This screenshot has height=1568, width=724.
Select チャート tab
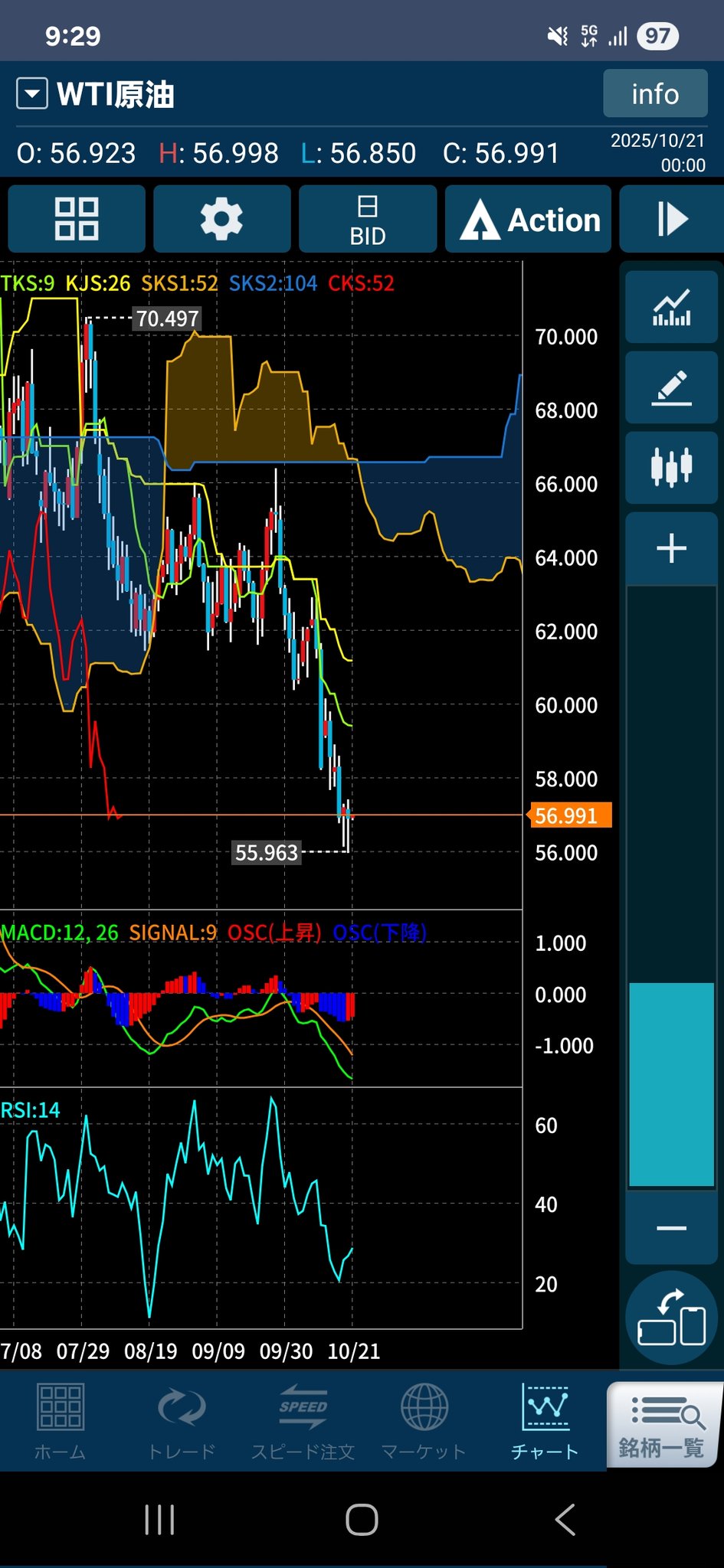coord(545,1423)
